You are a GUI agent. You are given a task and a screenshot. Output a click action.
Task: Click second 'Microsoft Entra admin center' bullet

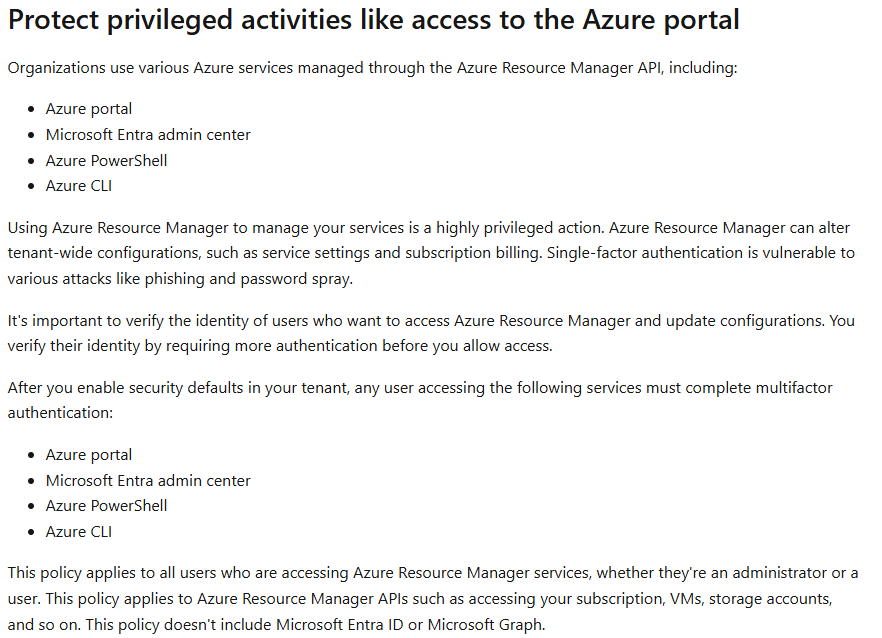[x=148, y=480]
